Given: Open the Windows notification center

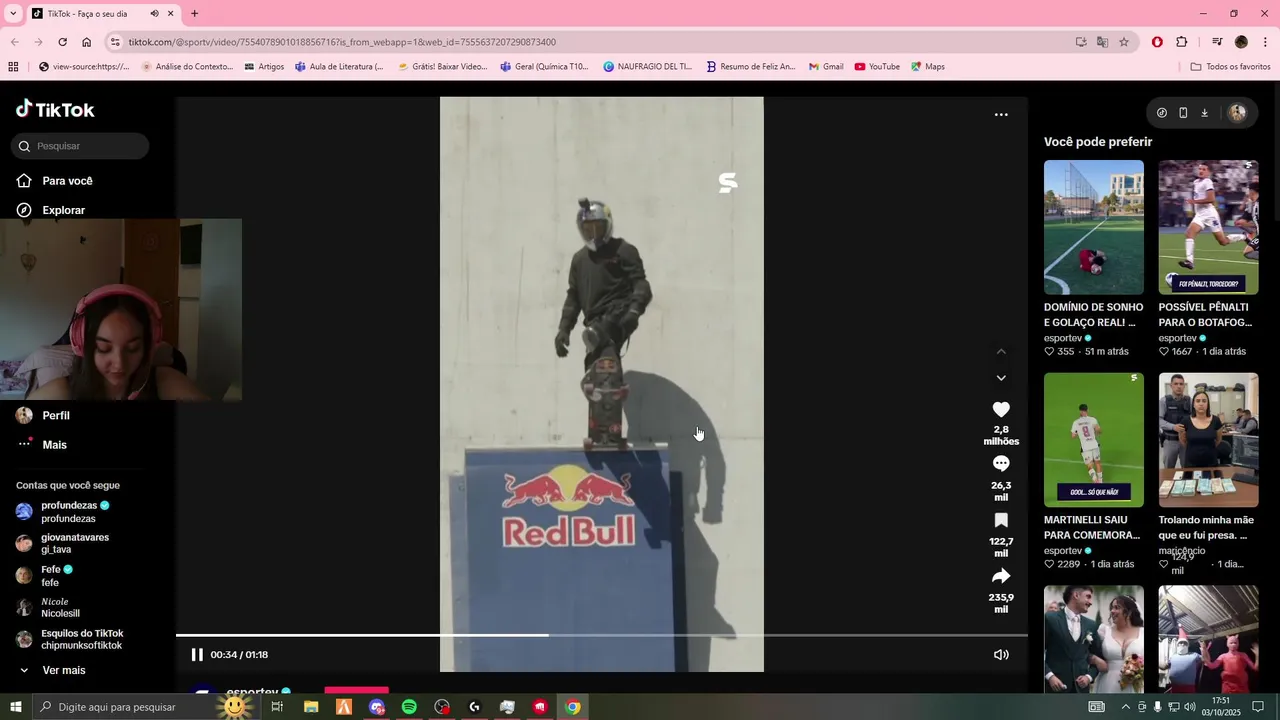Looking at the screenshot, I should (x=1258, y=707).
